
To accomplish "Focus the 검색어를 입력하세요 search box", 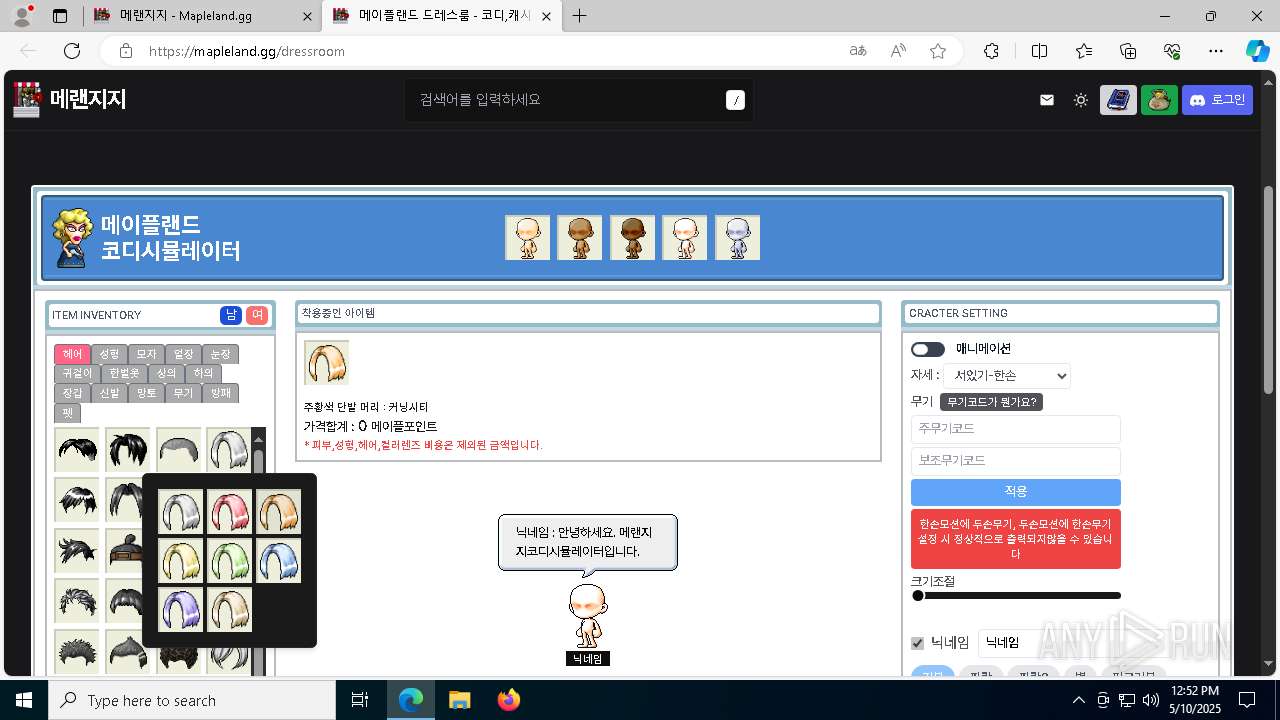I will pos(579,100).
